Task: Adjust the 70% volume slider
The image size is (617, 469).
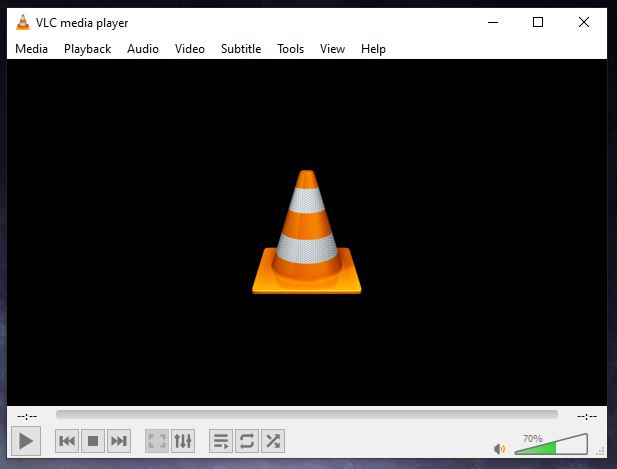Action: pos(551,444)
